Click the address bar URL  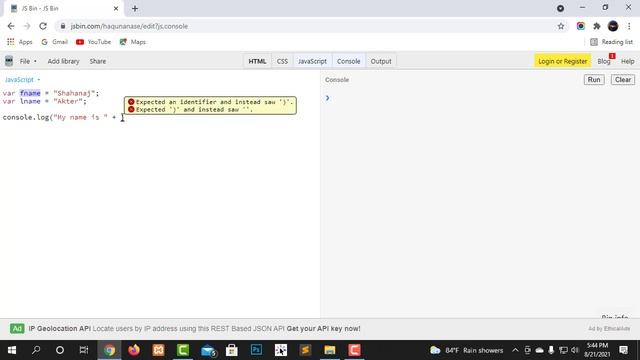(129, 26)
